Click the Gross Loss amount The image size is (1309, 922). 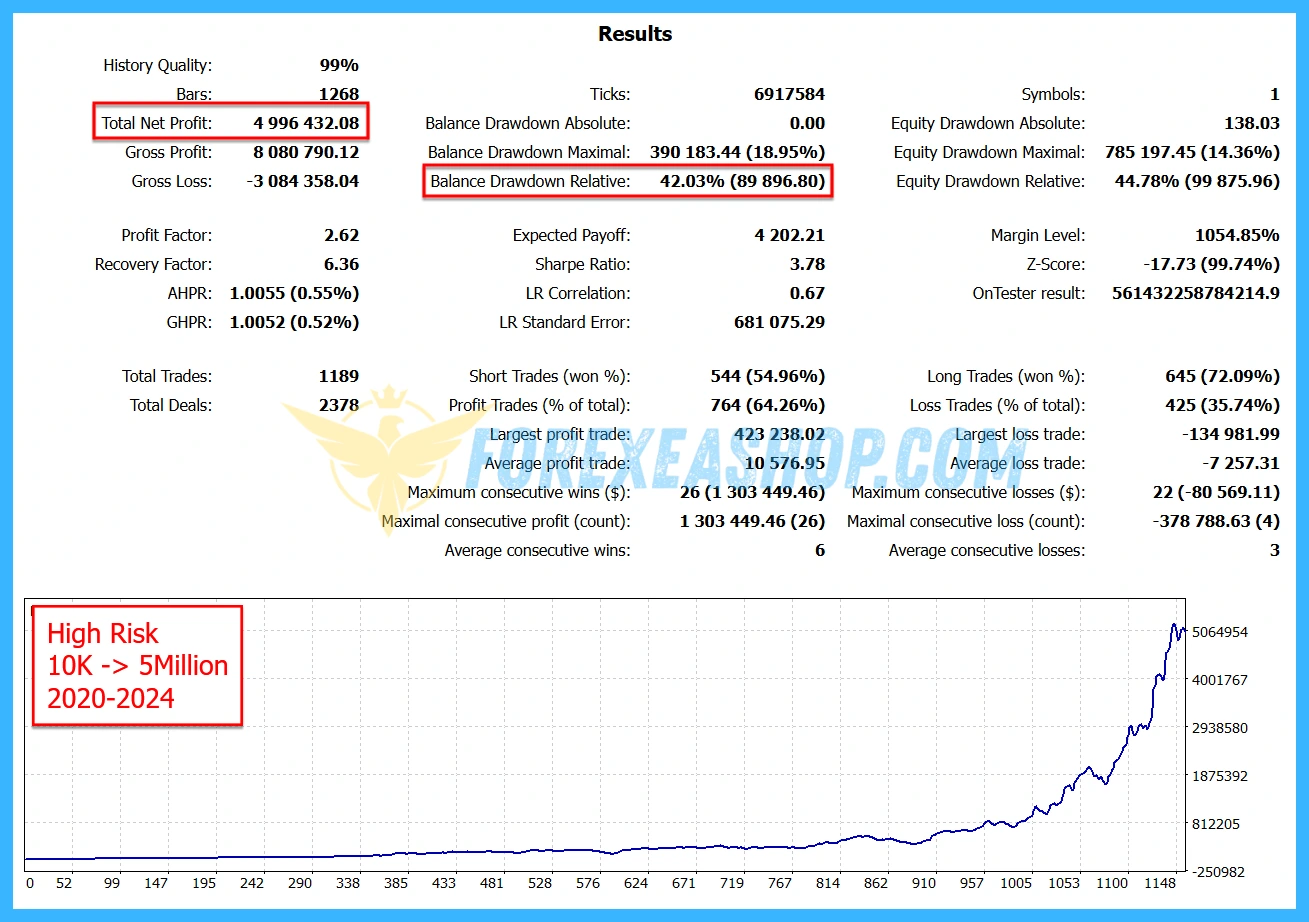pos(302,181)
